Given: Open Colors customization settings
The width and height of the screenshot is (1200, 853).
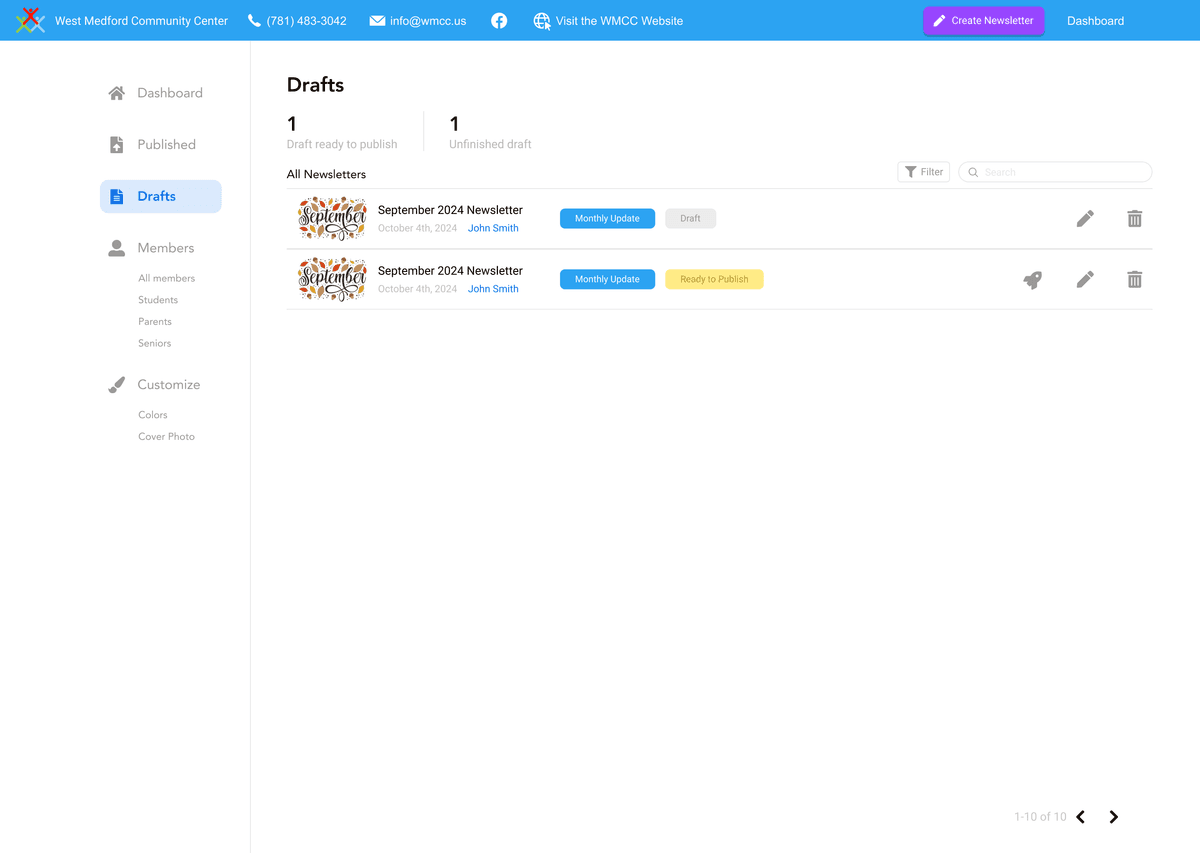Looking at the screenshot, I should (x=153, y=415).
